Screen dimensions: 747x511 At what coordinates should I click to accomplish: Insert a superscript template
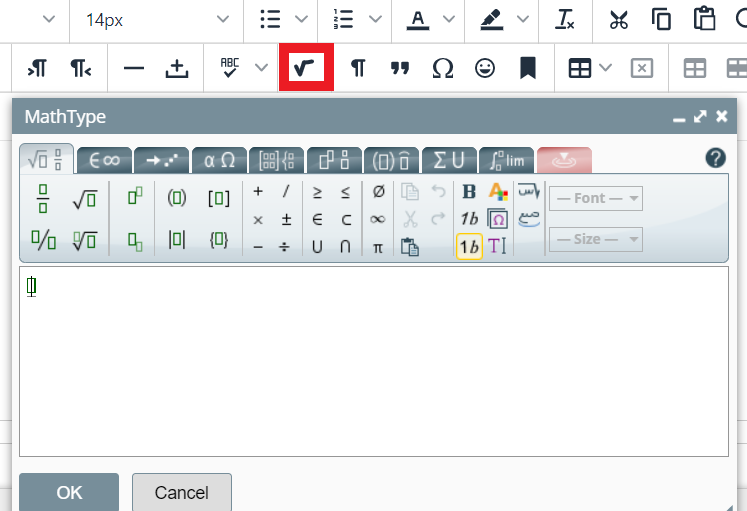click(135, 196)
